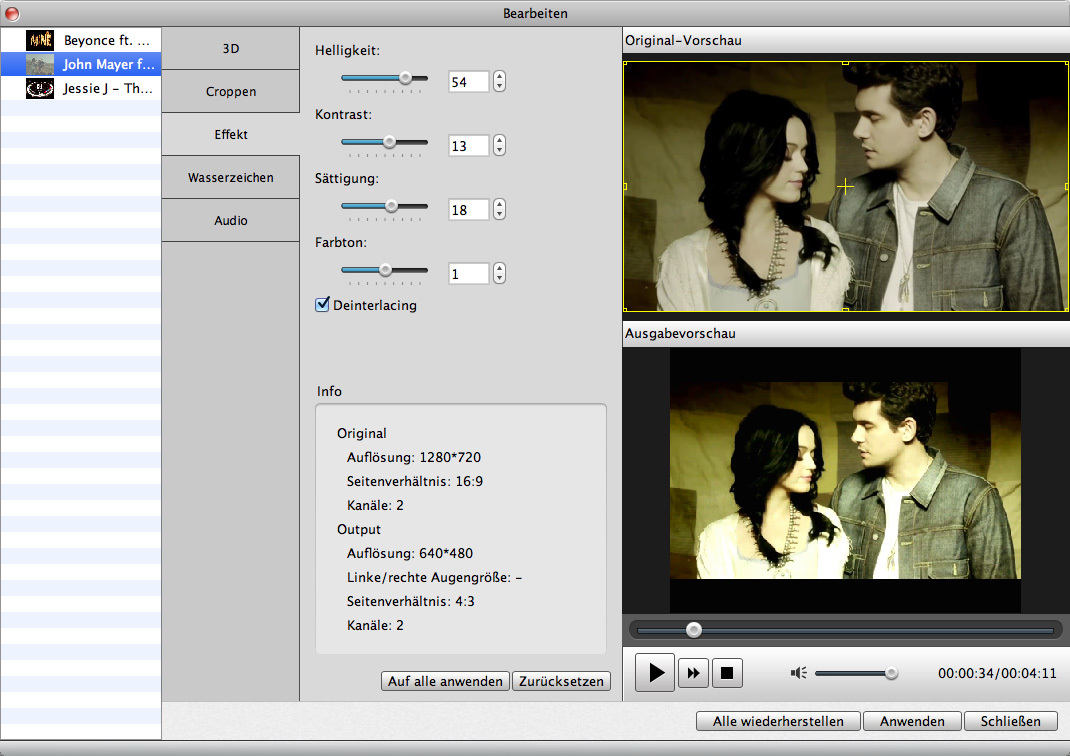Image resolution: width=1070 pixels, height=756 pixels.
Task: Click the Helligkeit stepper arrows
Action: click(x=500, y=81)
